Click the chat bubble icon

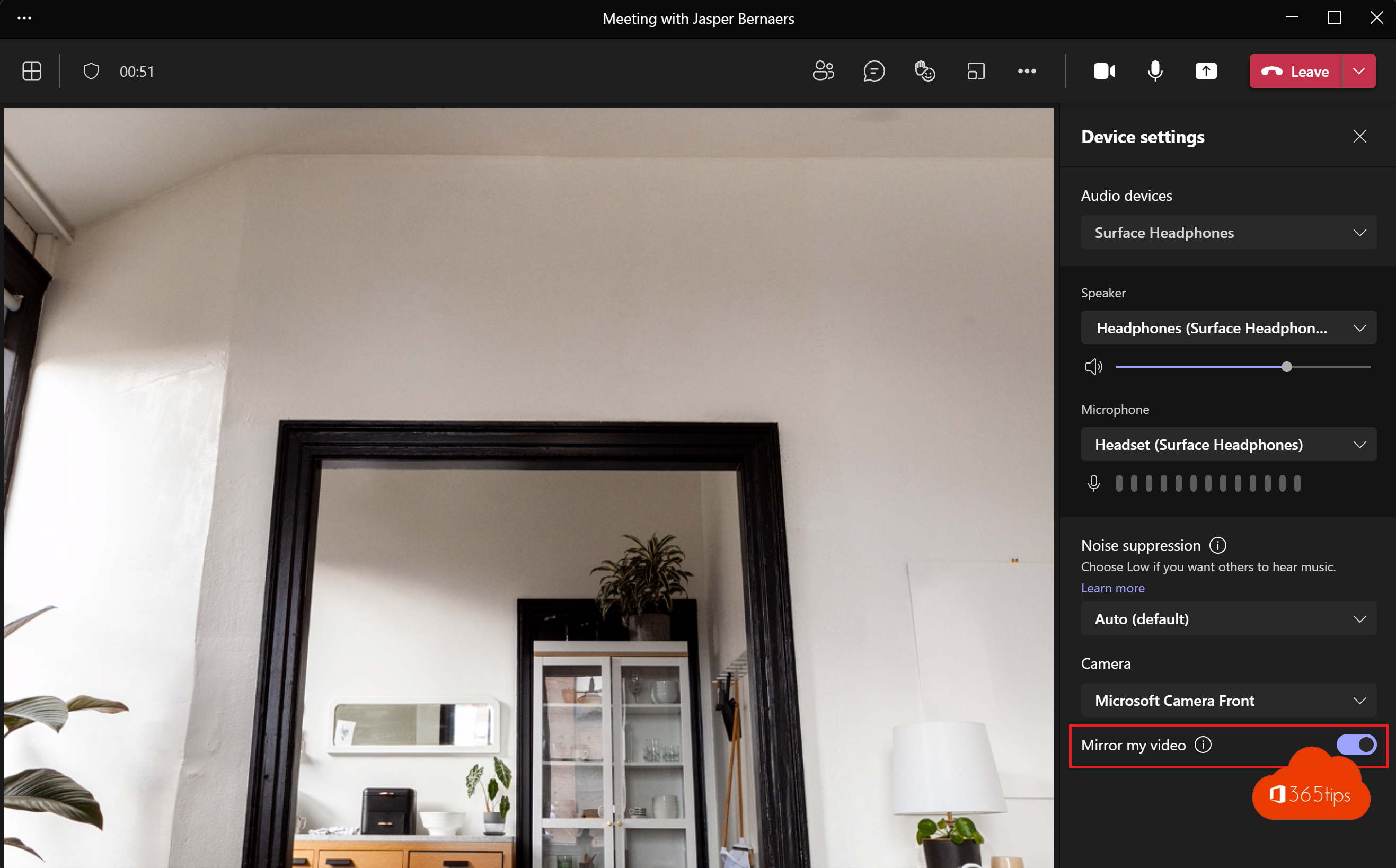tap(873, 71)
